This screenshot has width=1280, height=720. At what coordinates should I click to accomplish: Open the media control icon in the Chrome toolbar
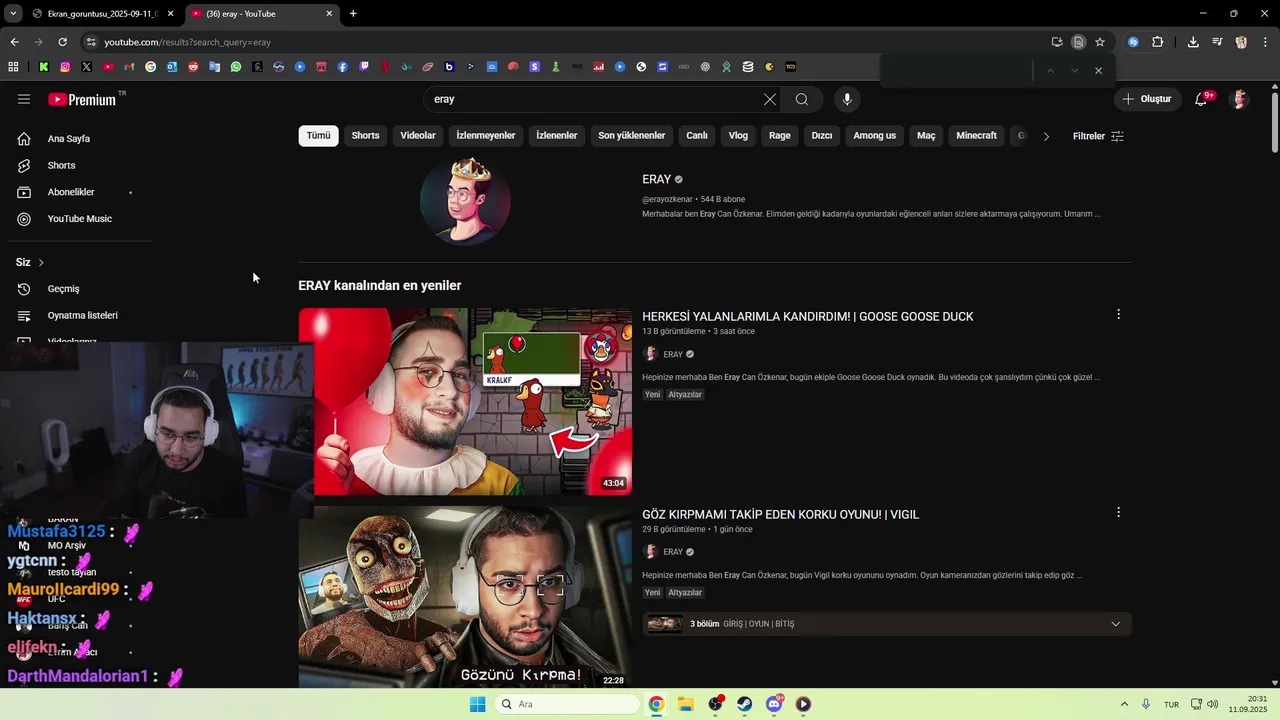[x=1217, y=42]
